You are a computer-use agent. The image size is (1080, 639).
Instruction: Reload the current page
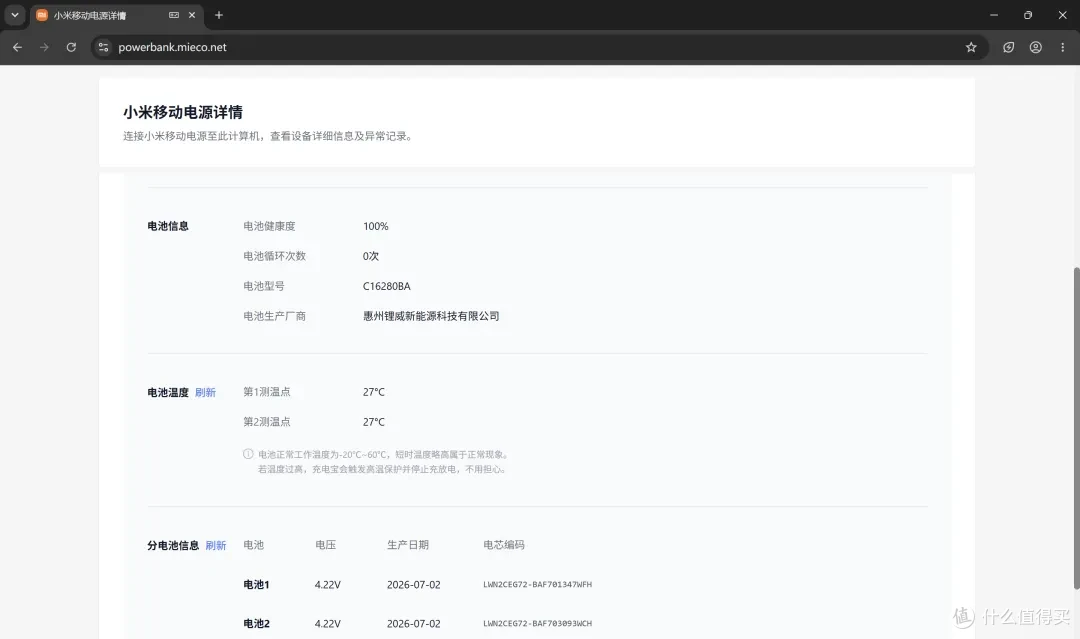(71, 48)
